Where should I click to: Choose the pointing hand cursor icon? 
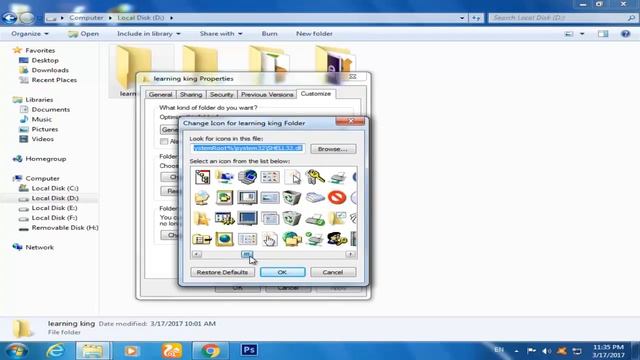[269, 239]
